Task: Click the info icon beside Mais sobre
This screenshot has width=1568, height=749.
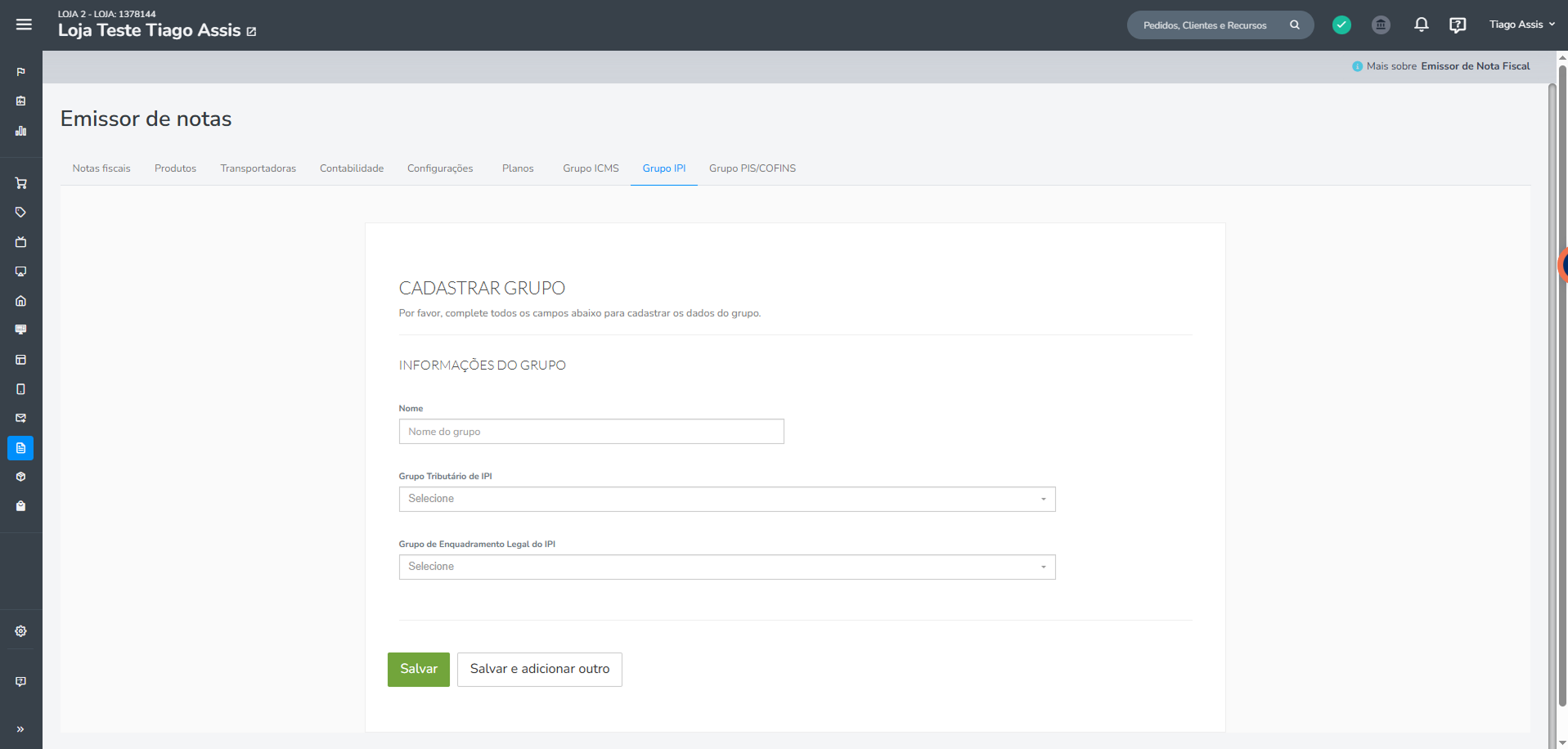Action: pyautogui.click(x=1358, y=66)
